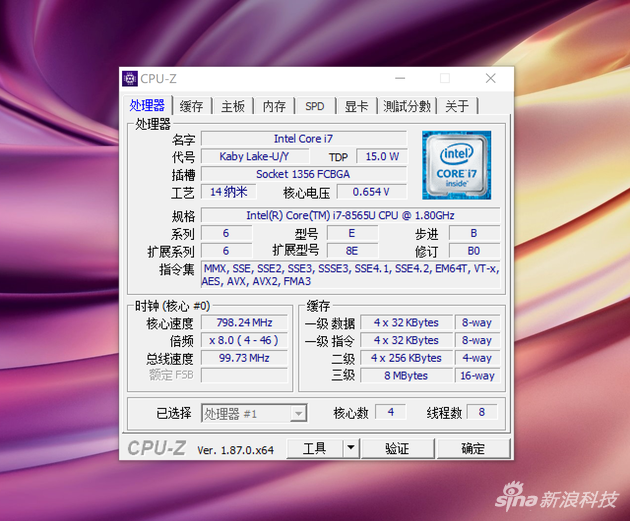Click the 99.73 MHz bus speed value
This screenshot has width=630, height=521.
point(244,358)
